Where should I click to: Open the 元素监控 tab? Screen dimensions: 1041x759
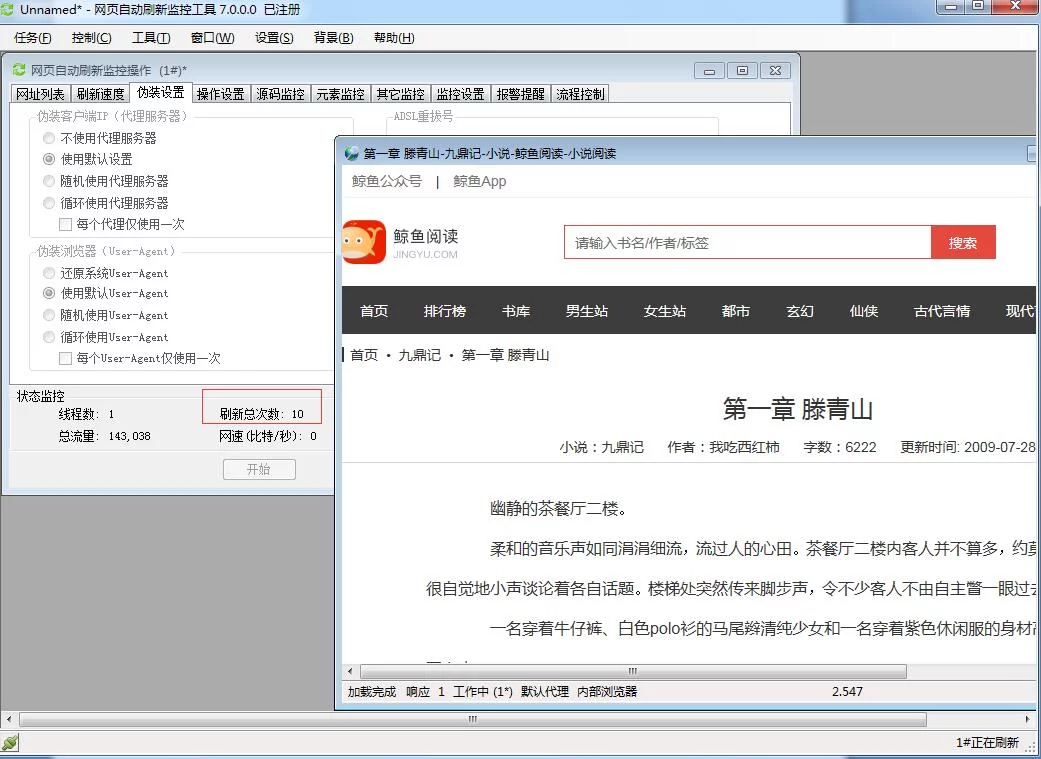pyautogui.click(x=340, y=94)
